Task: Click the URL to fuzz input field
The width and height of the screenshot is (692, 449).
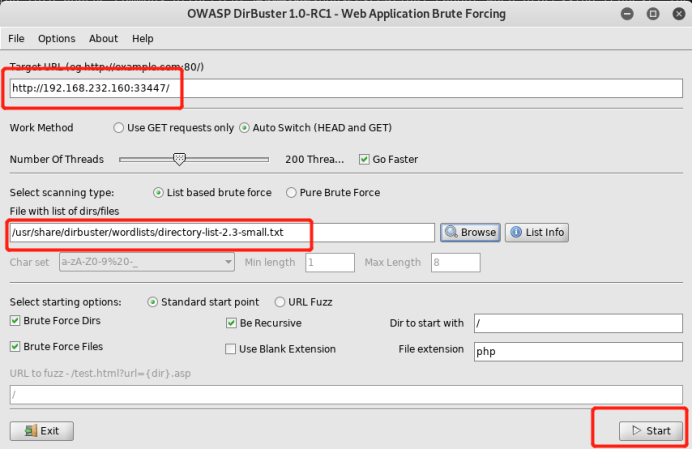Action: [346, 395]
